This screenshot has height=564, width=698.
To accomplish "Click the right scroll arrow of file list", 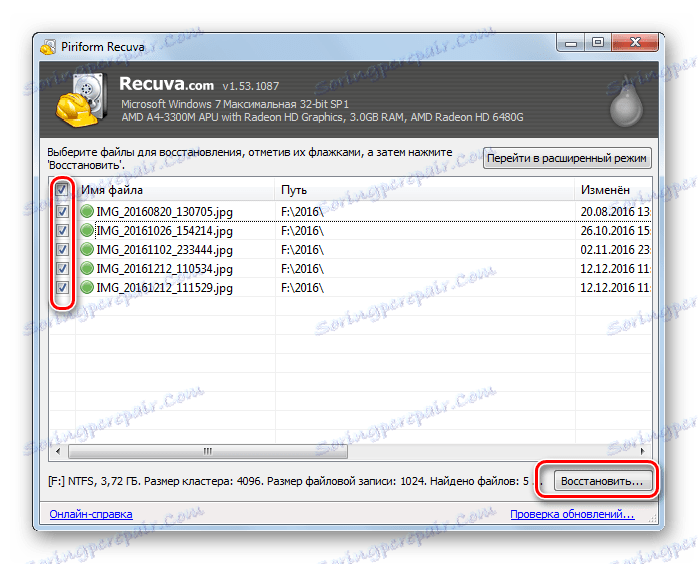I will 642,451.
